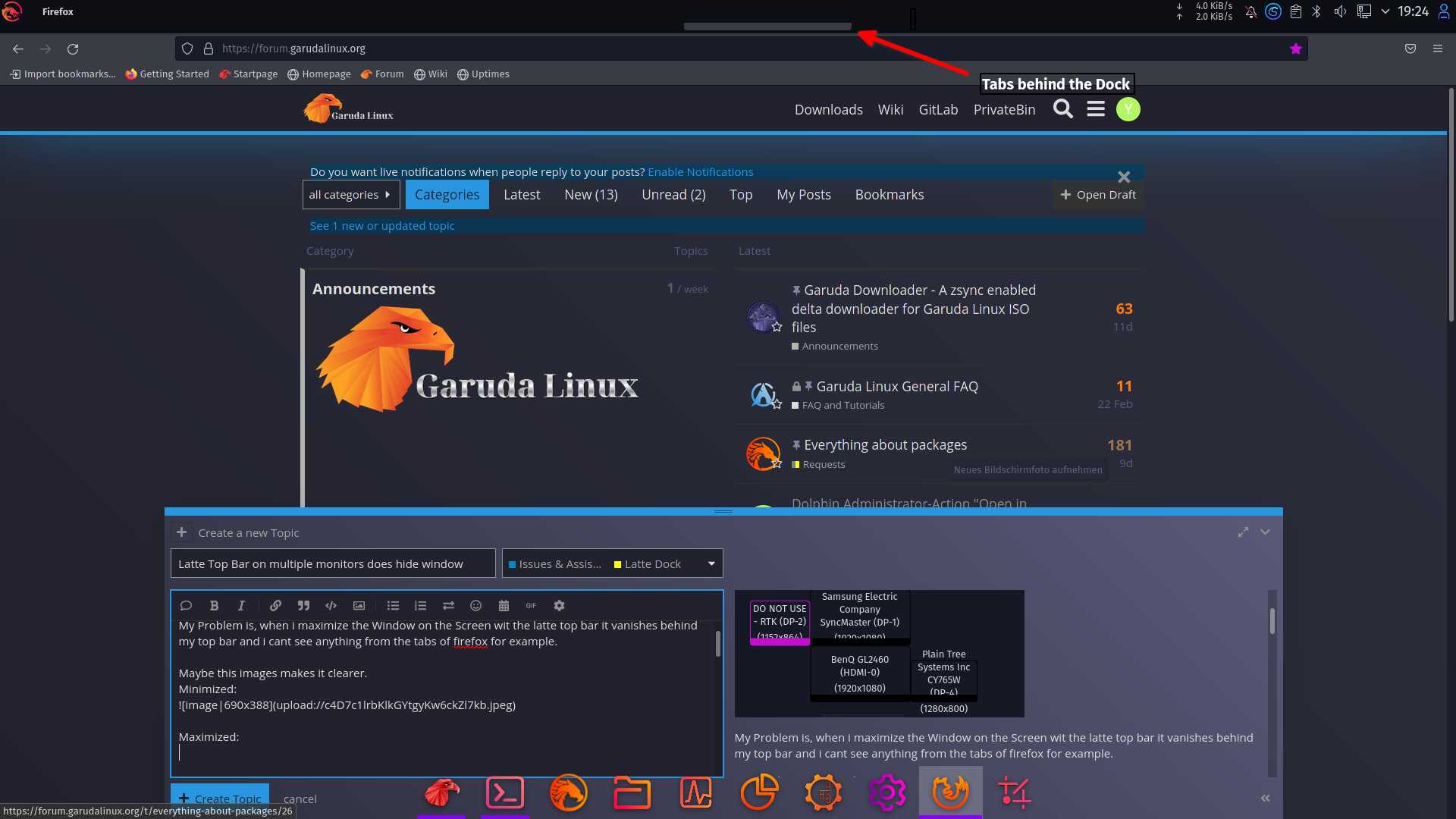Screen dimensions: 1456x819
Task: Click the Open Draft button
Action: 1097,194
